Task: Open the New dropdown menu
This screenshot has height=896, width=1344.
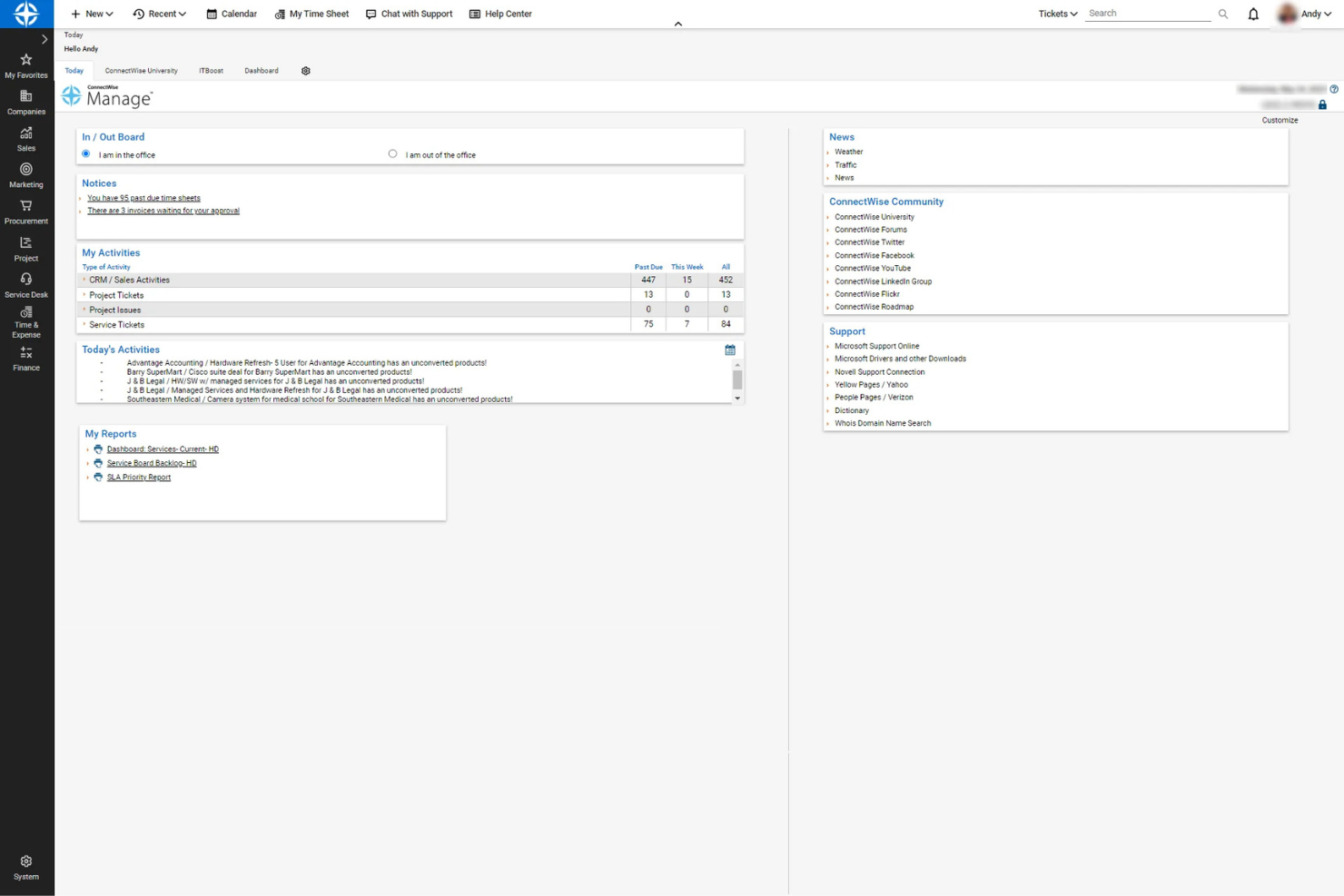Action: click(91, 14)
